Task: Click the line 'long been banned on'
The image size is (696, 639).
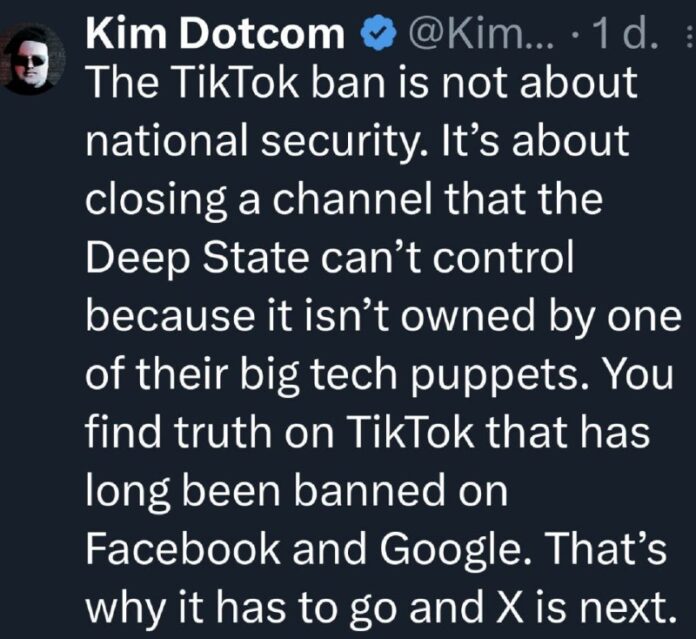Action: [x=297, y=490]
